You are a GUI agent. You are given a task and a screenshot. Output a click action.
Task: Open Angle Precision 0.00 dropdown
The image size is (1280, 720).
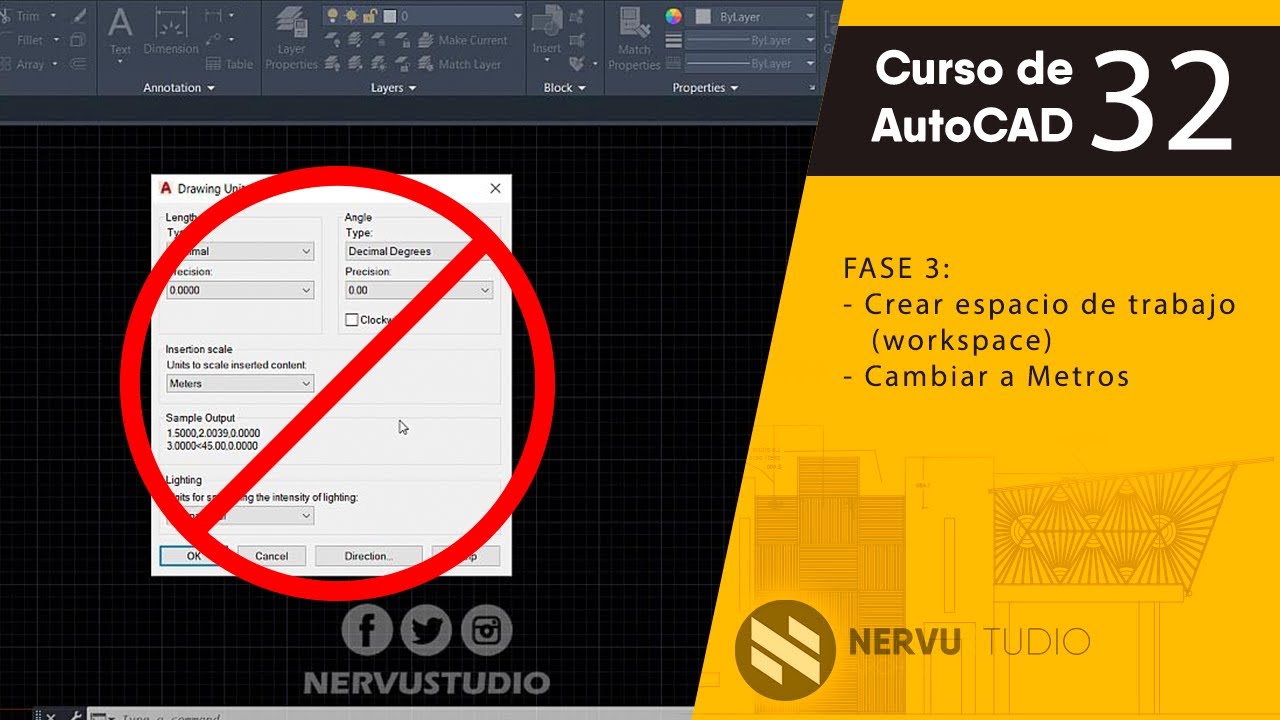tap(419, 290)
